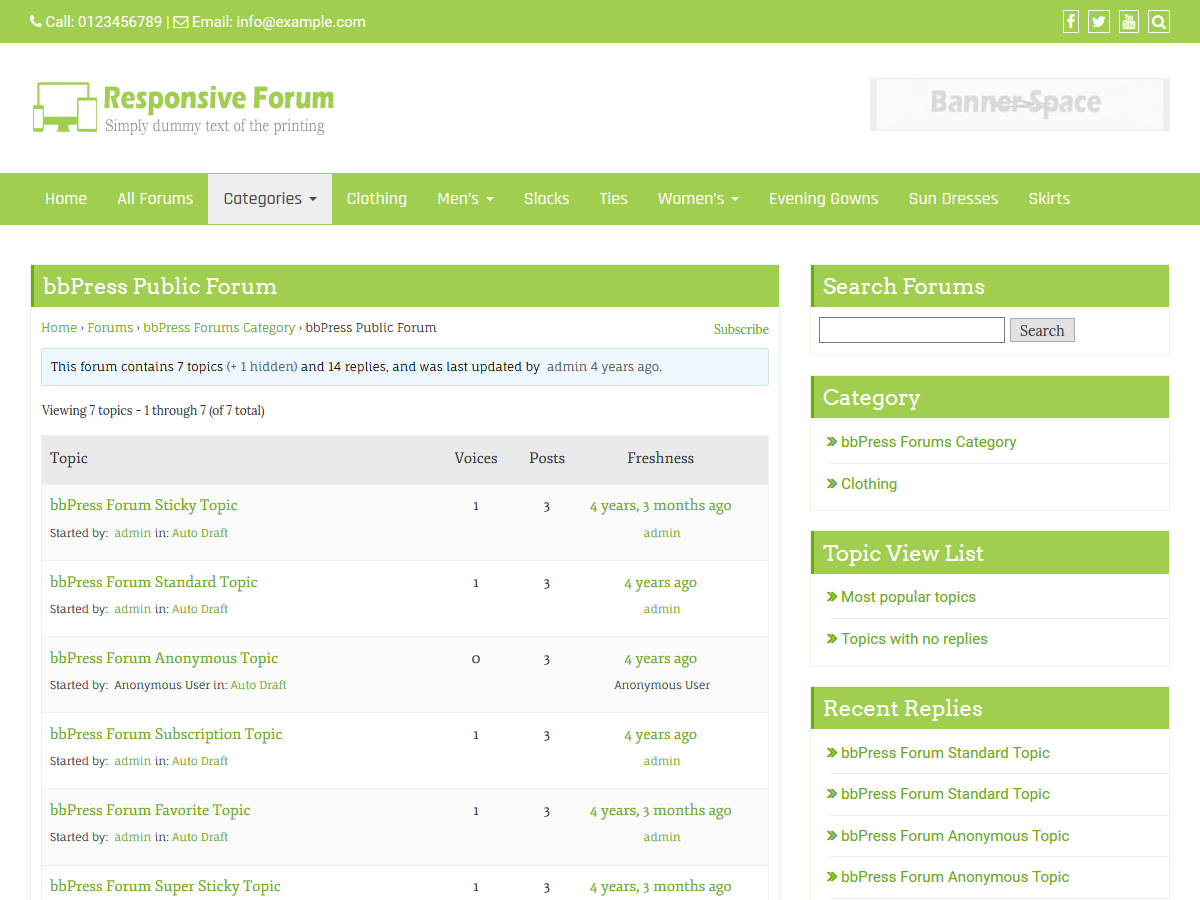Click '4 years ago' in Subscription Topic row
Image resolution: width=1200 pixels, height=900 pixels.
pos(660,735)
